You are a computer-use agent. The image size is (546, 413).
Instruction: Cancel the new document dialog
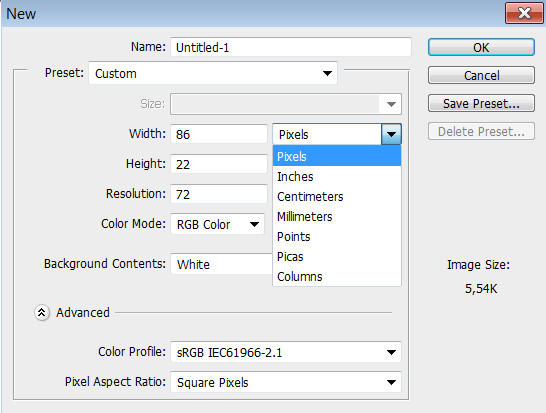[481, 75]
